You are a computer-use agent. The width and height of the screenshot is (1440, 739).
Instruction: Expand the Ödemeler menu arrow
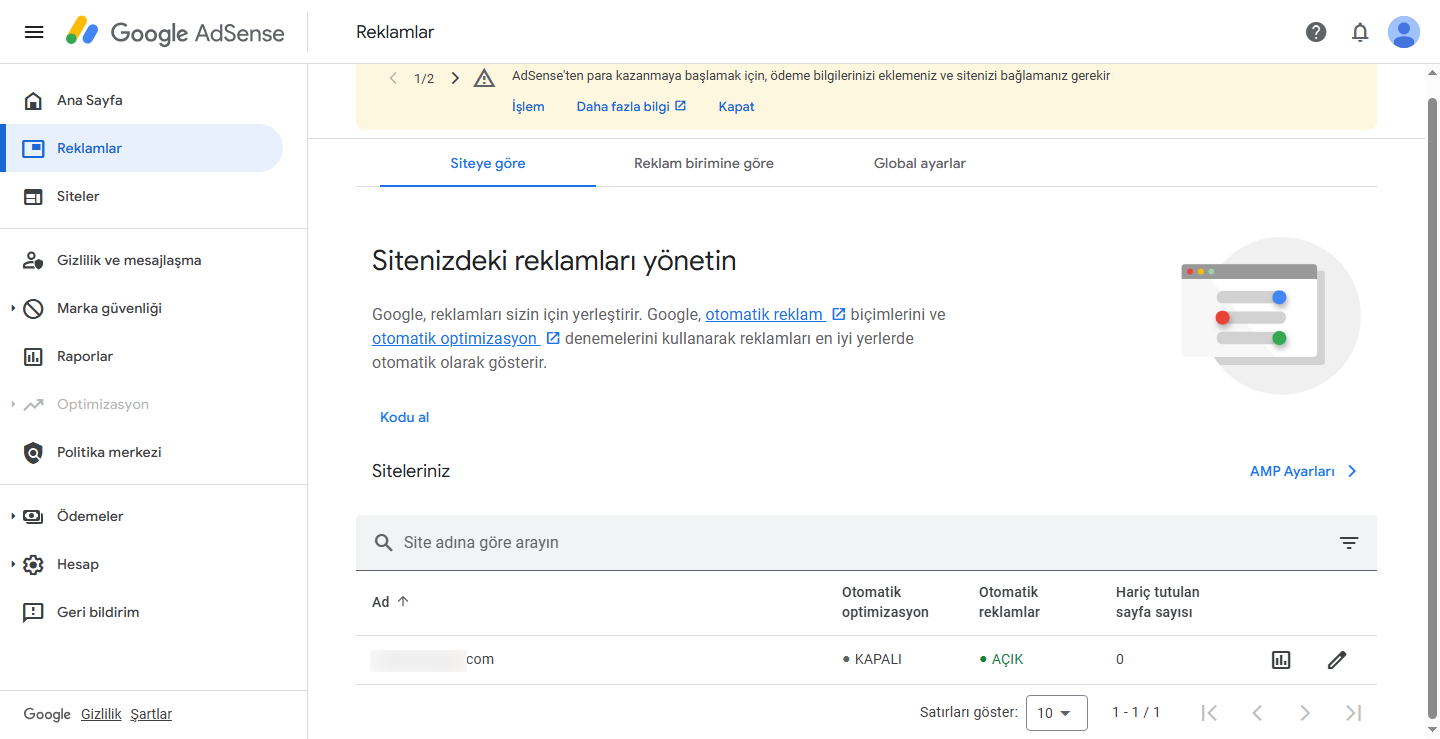click(13, 516)
